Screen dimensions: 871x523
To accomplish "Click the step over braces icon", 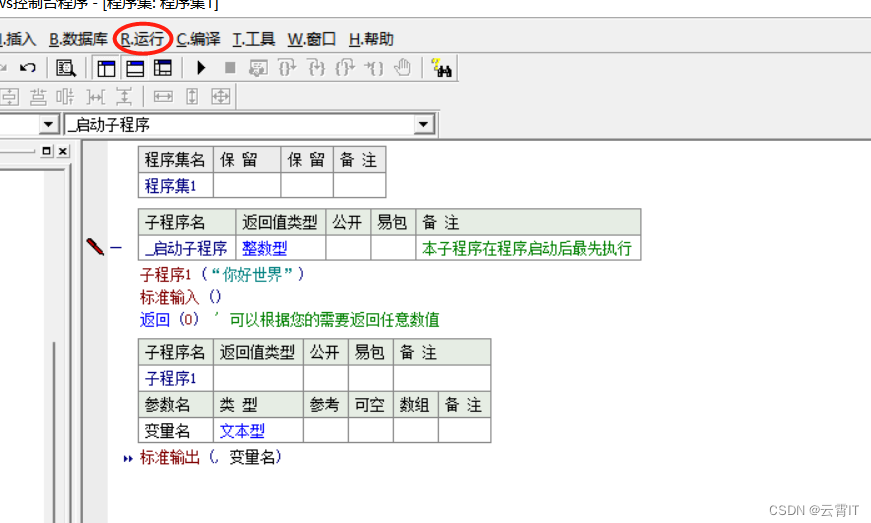I will tap(287, 68).
